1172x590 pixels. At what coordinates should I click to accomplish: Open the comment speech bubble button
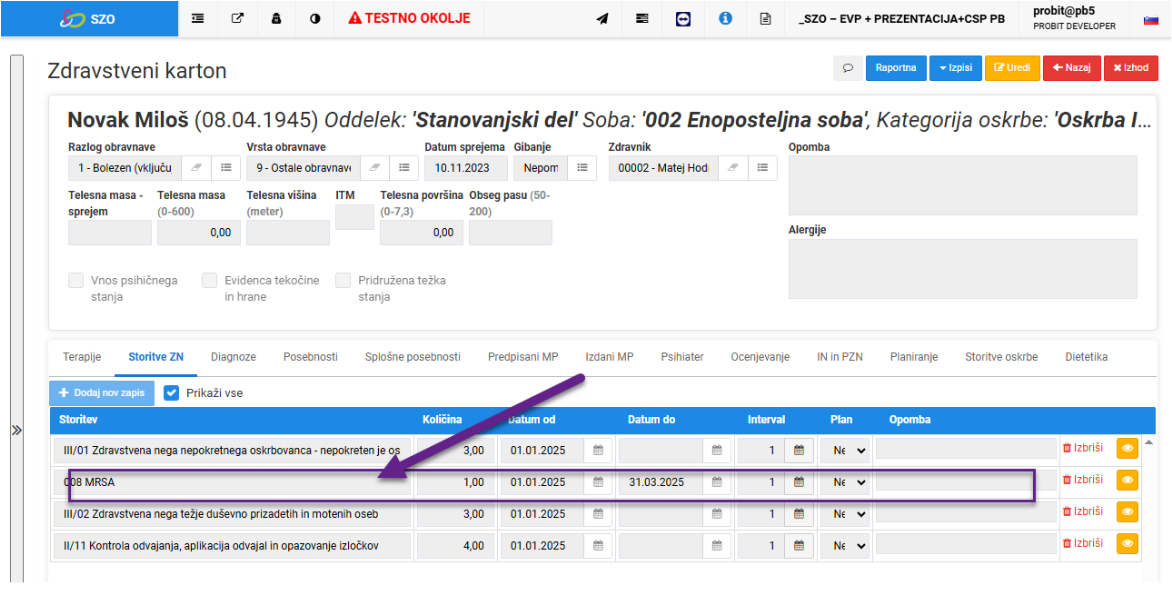coord(848,67)
